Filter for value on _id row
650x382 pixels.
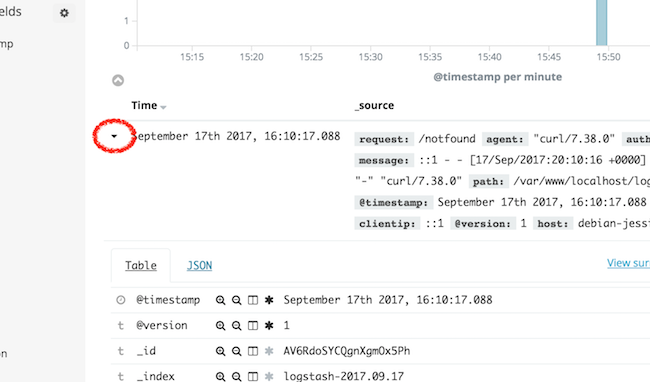(221, 351)
